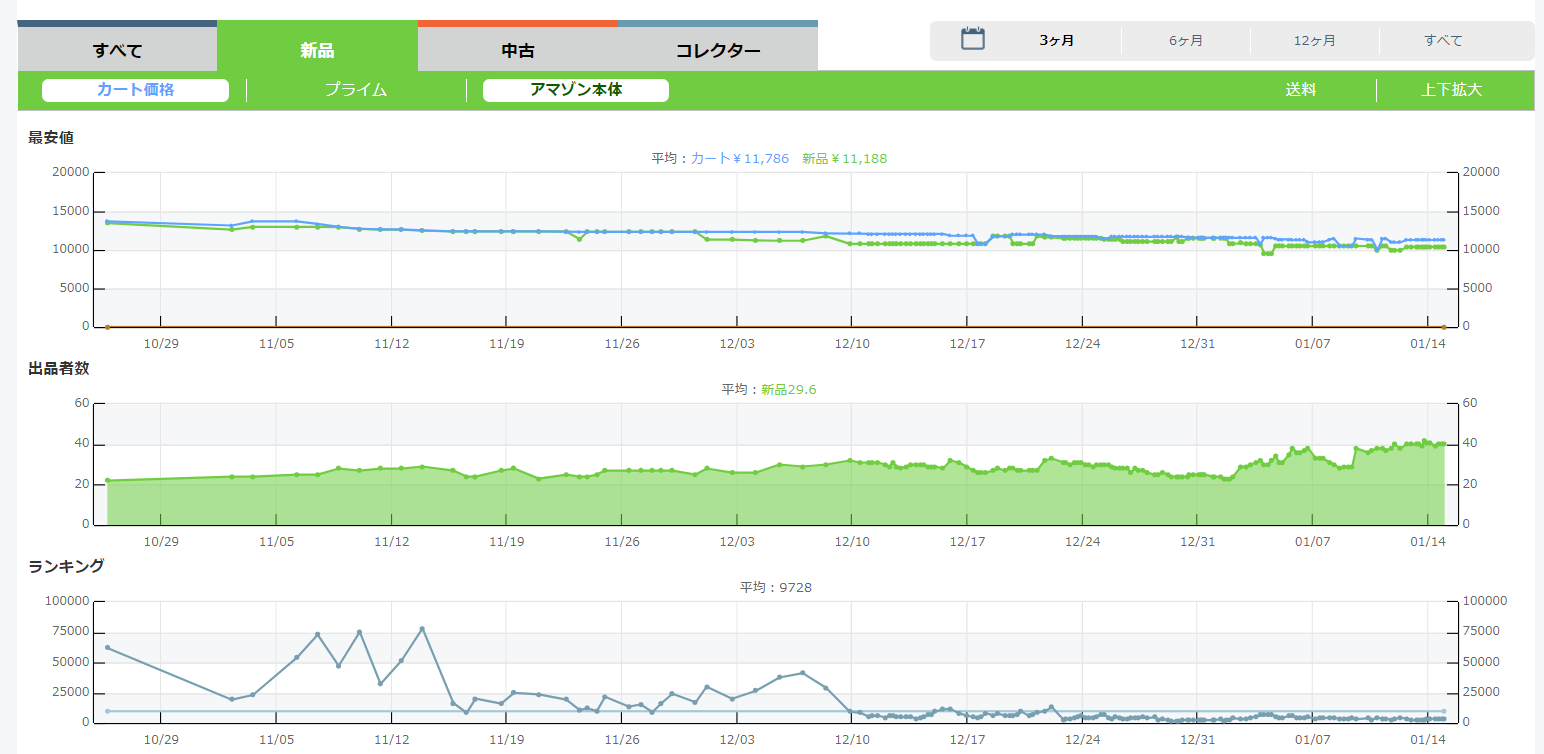
Task: Show all history with すべて period
Action: tap(1443, 41)
